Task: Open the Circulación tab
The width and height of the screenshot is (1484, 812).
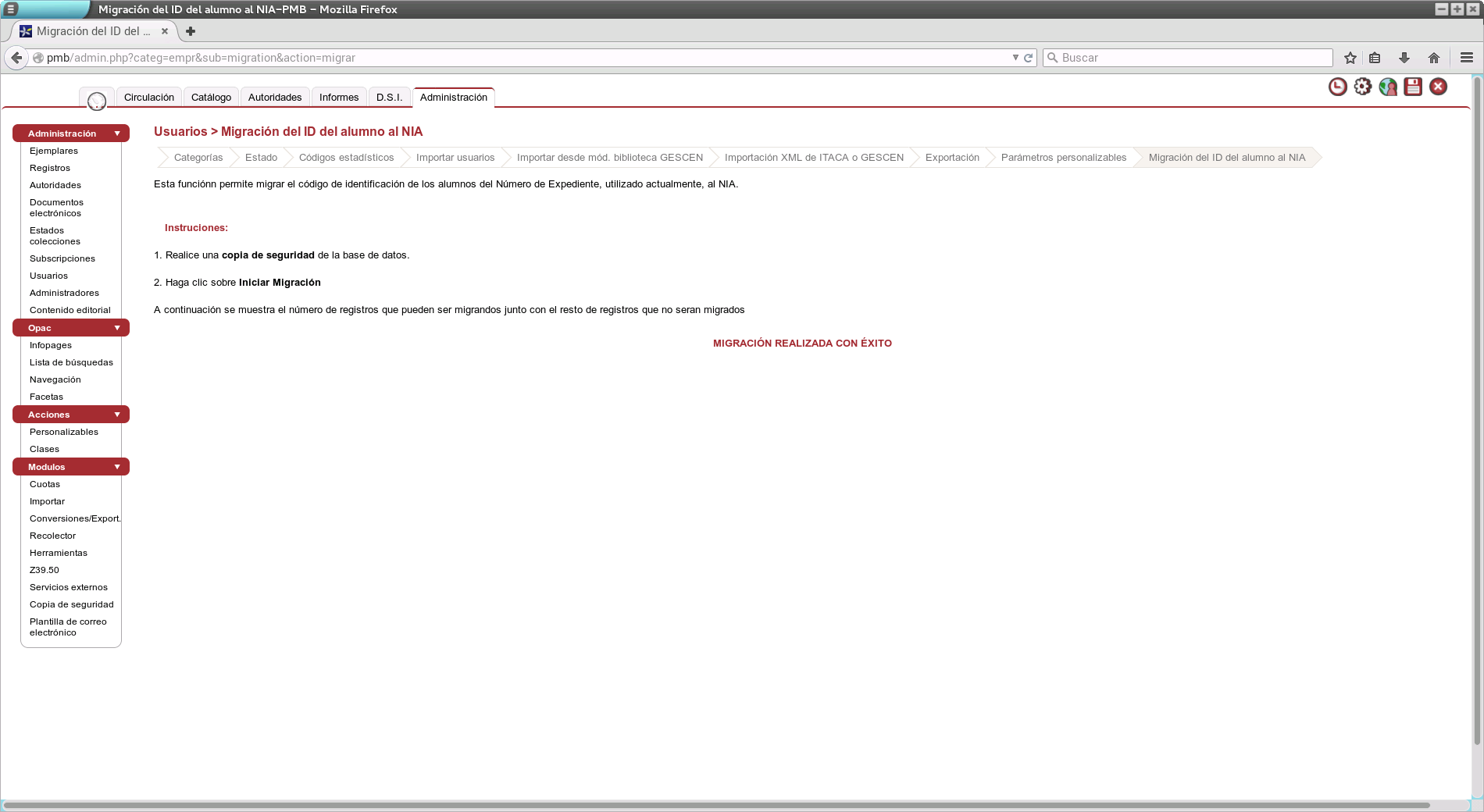Action: point(148,98)
